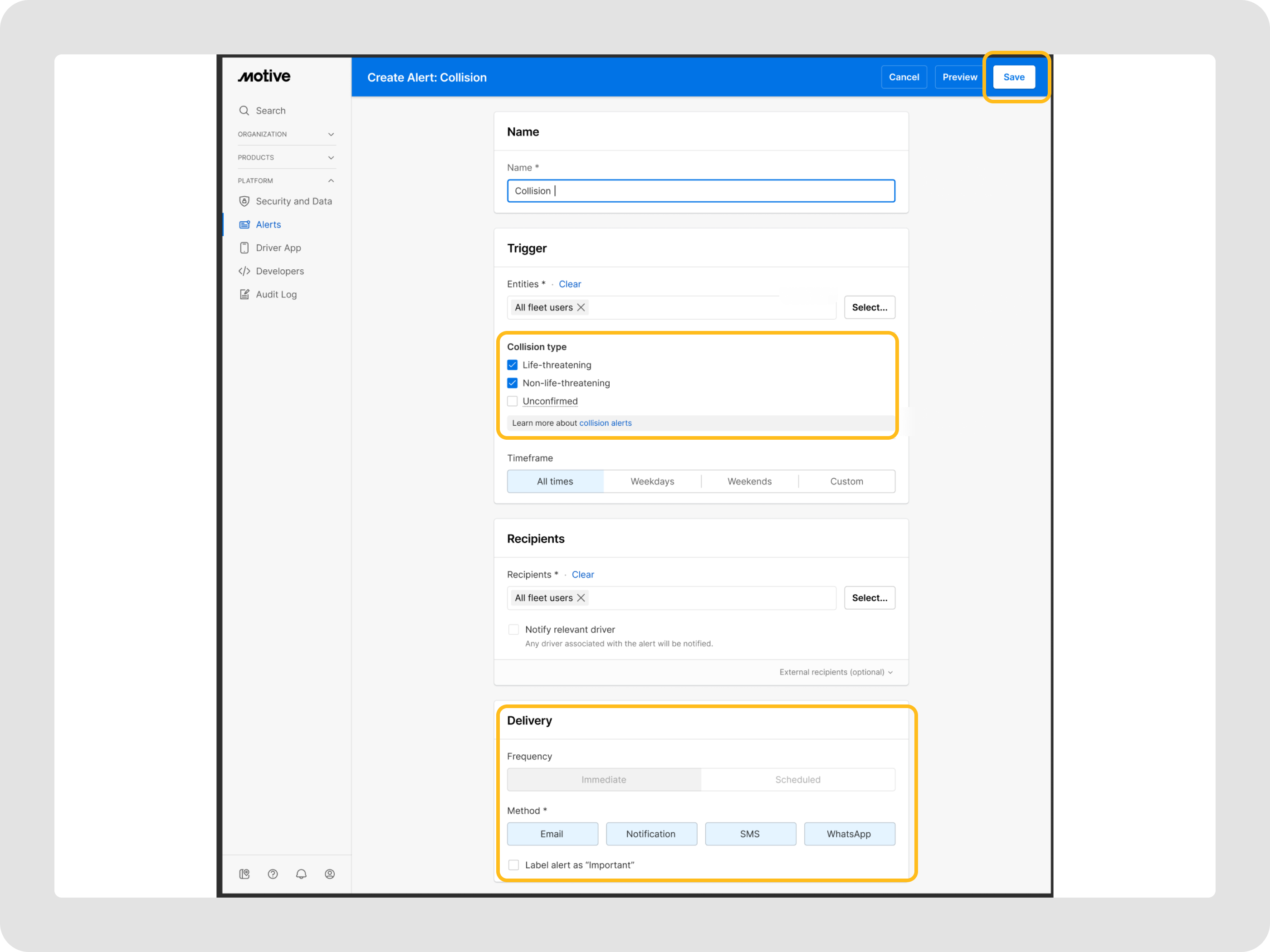Open the map guide icon at sidebar bottom
This screenshot has width=1270, height=952.
(244, 874)
